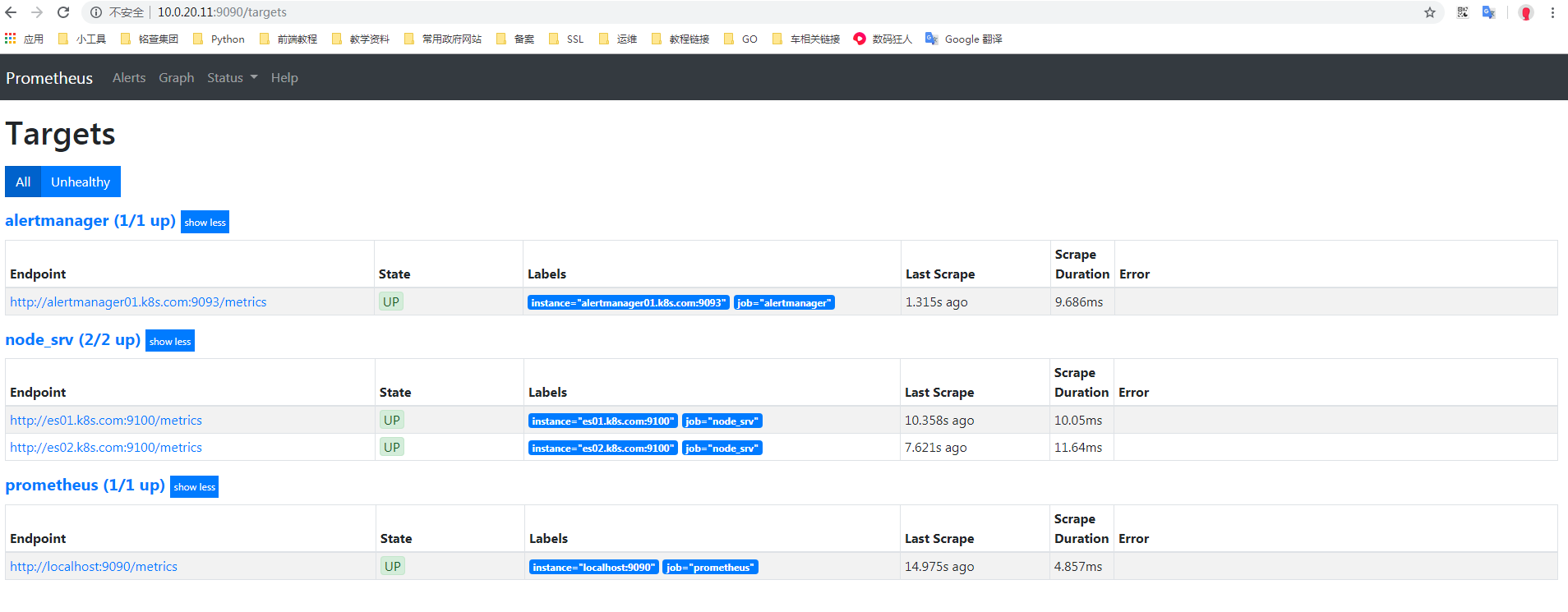1568x612 pixels.
Task: Open the 数码狂人 bookmark
Action: click(x=883, y=39)
